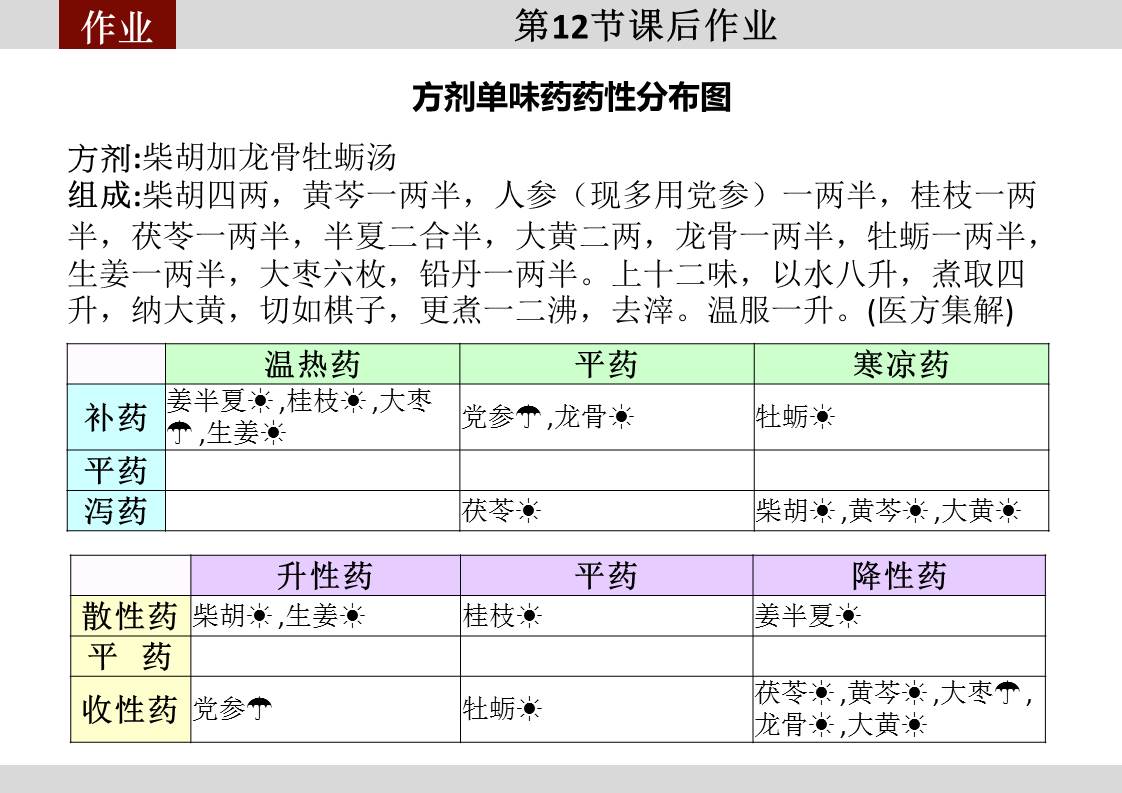
Task: Select the green 平药 column header
Action: [607, 364]
